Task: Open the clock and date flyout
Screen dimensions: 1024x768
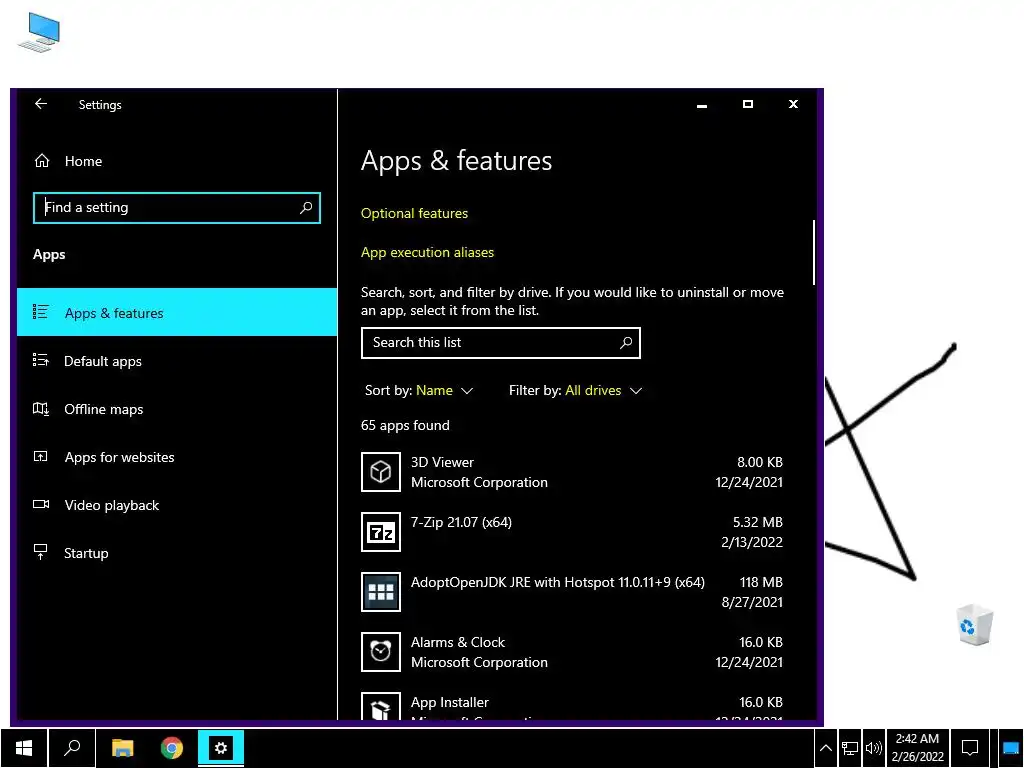Action: click(918, 748)
